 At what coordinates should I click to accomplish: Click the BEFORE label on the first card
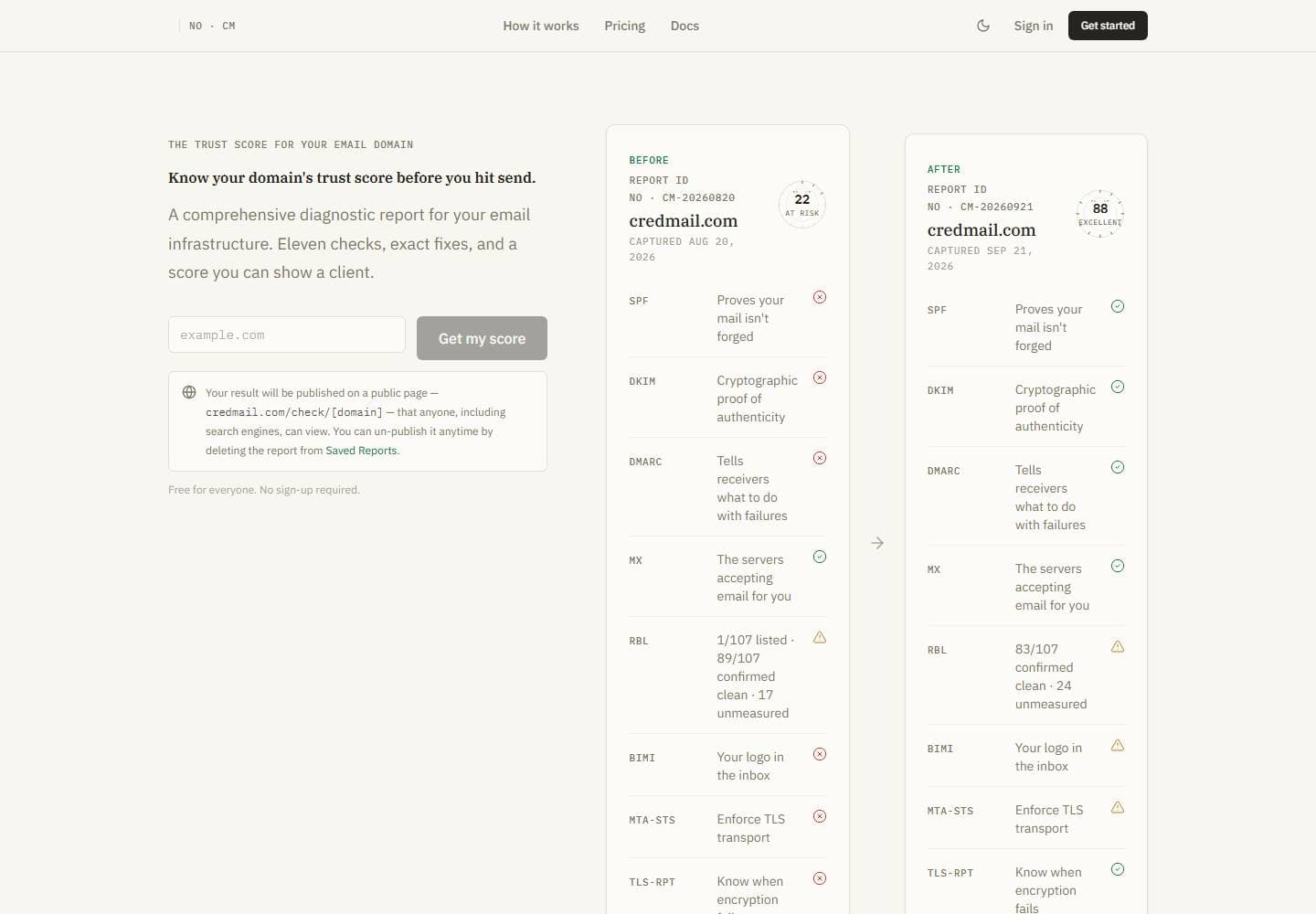pyautogui.click(x=649, y=160)
